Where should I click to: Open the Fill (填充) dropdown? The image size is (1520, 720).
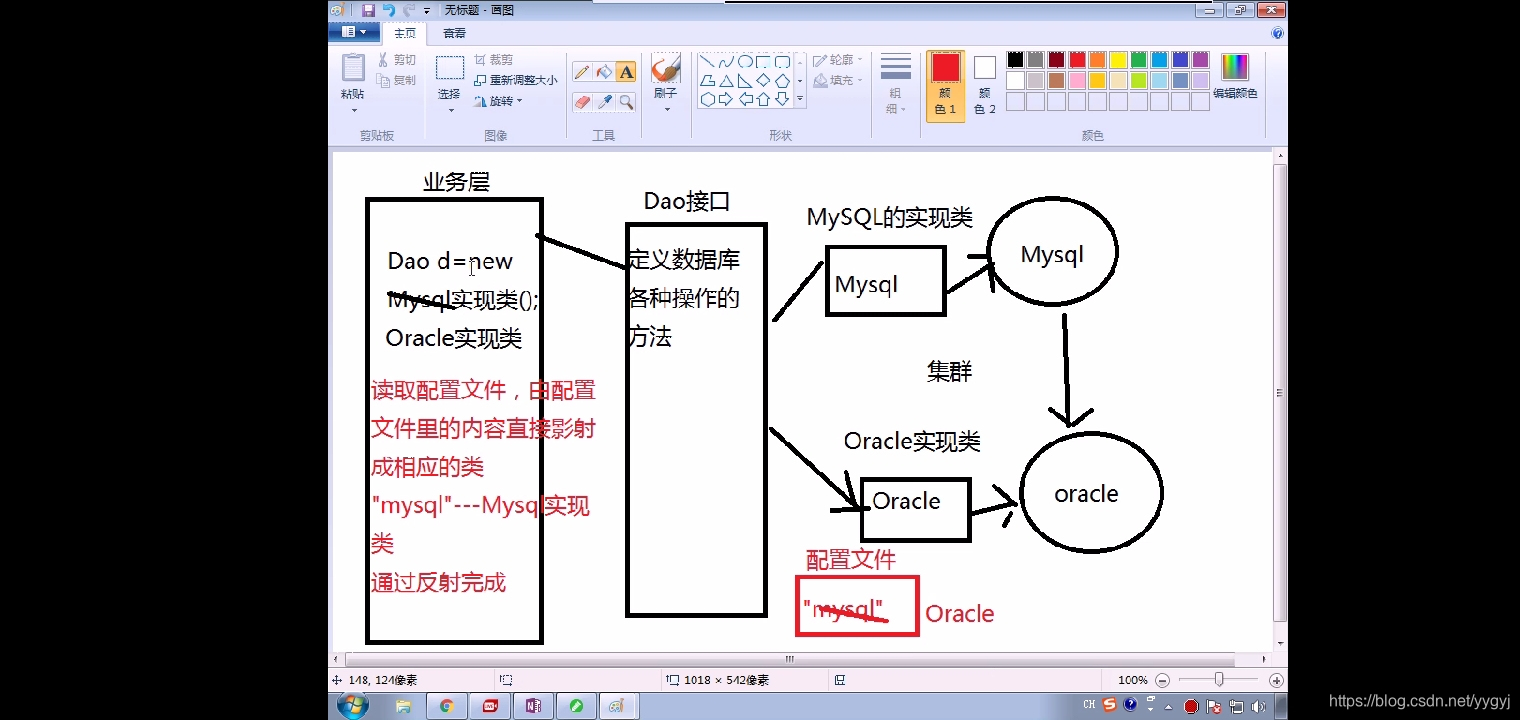click(838, 80)
